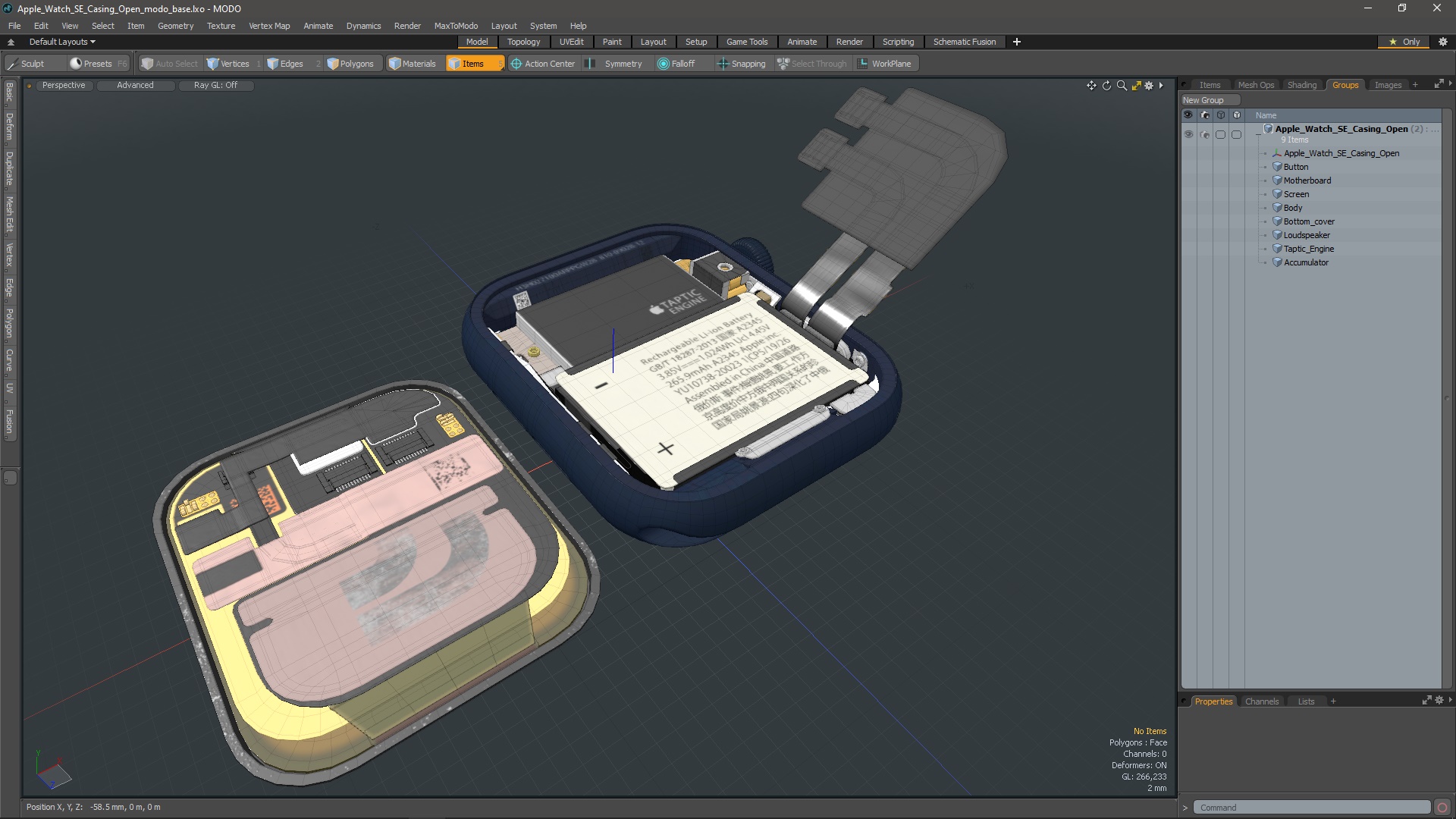The width and height of the screenshot is (1456, 819).
Task: Click the render camera column header icon
Action: pos(1204,115)
